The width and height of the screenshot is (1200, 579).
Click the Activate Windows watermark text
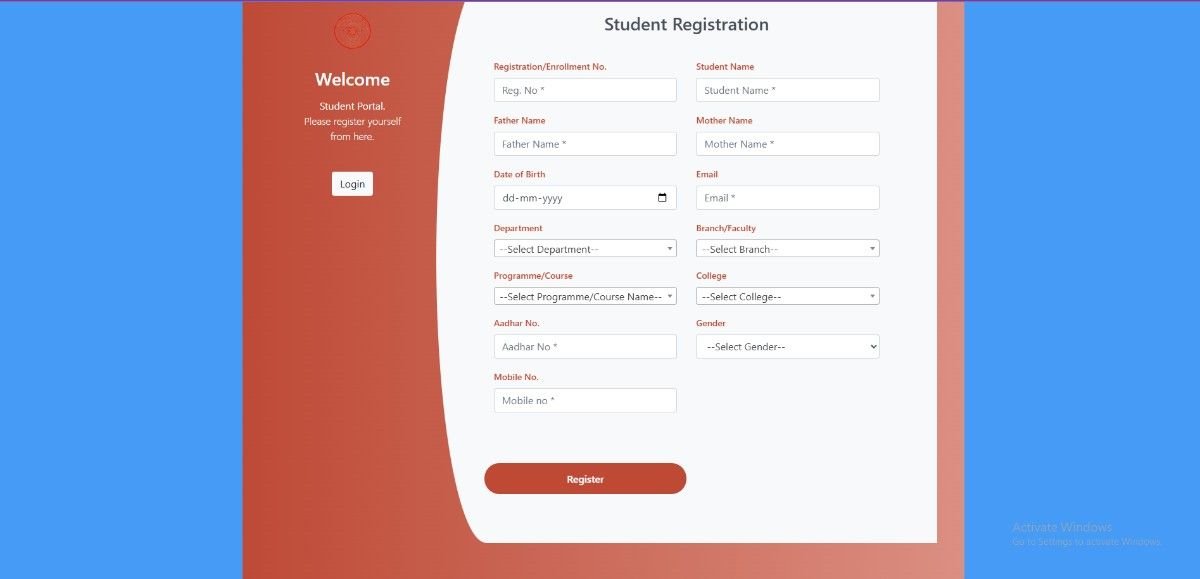(x=1062, y=527)
